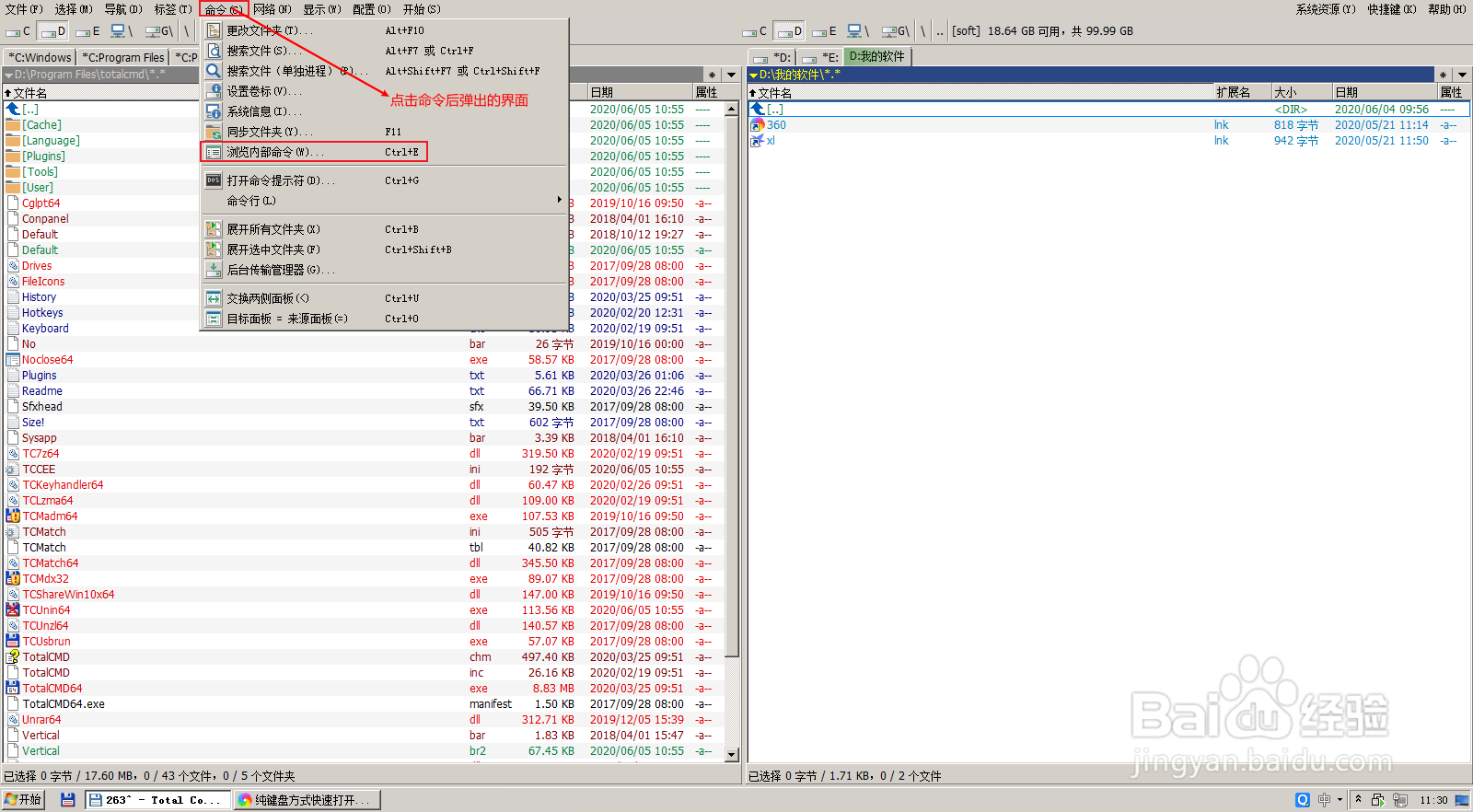Image resolution: width=1473 pixels, height=812 pixels.
Task: Open the 选择(M) menu
Action: pos(74,9)
